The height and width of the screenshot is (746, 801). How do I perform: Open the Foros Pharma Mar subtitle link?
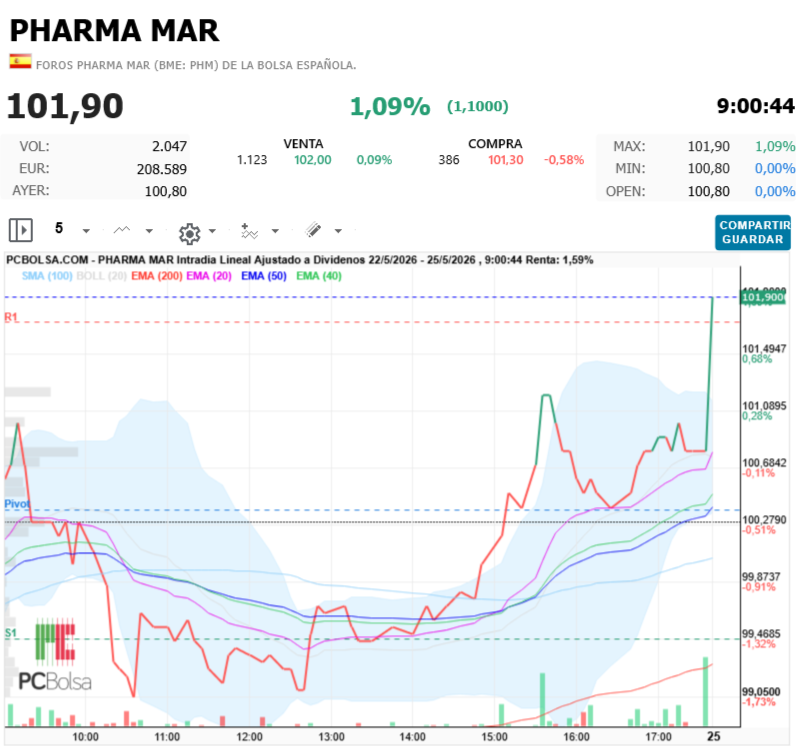pos(196,65)
